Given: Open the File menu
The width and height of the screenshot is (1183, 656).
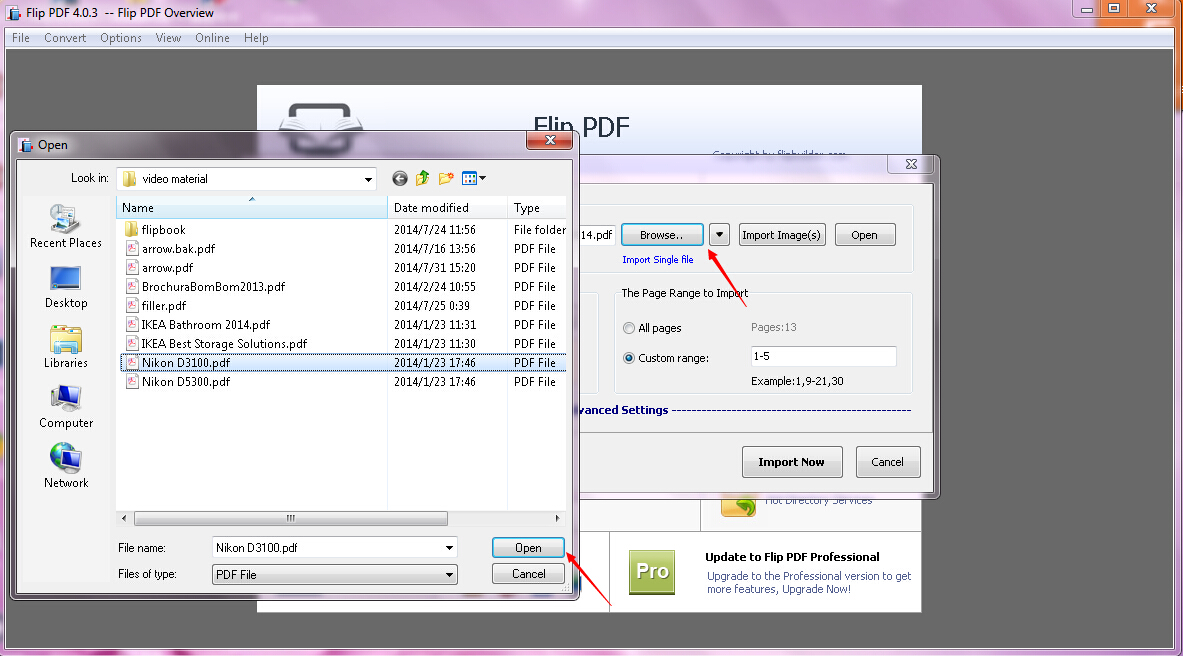Looking at the screenshot, I should (21, 38).
